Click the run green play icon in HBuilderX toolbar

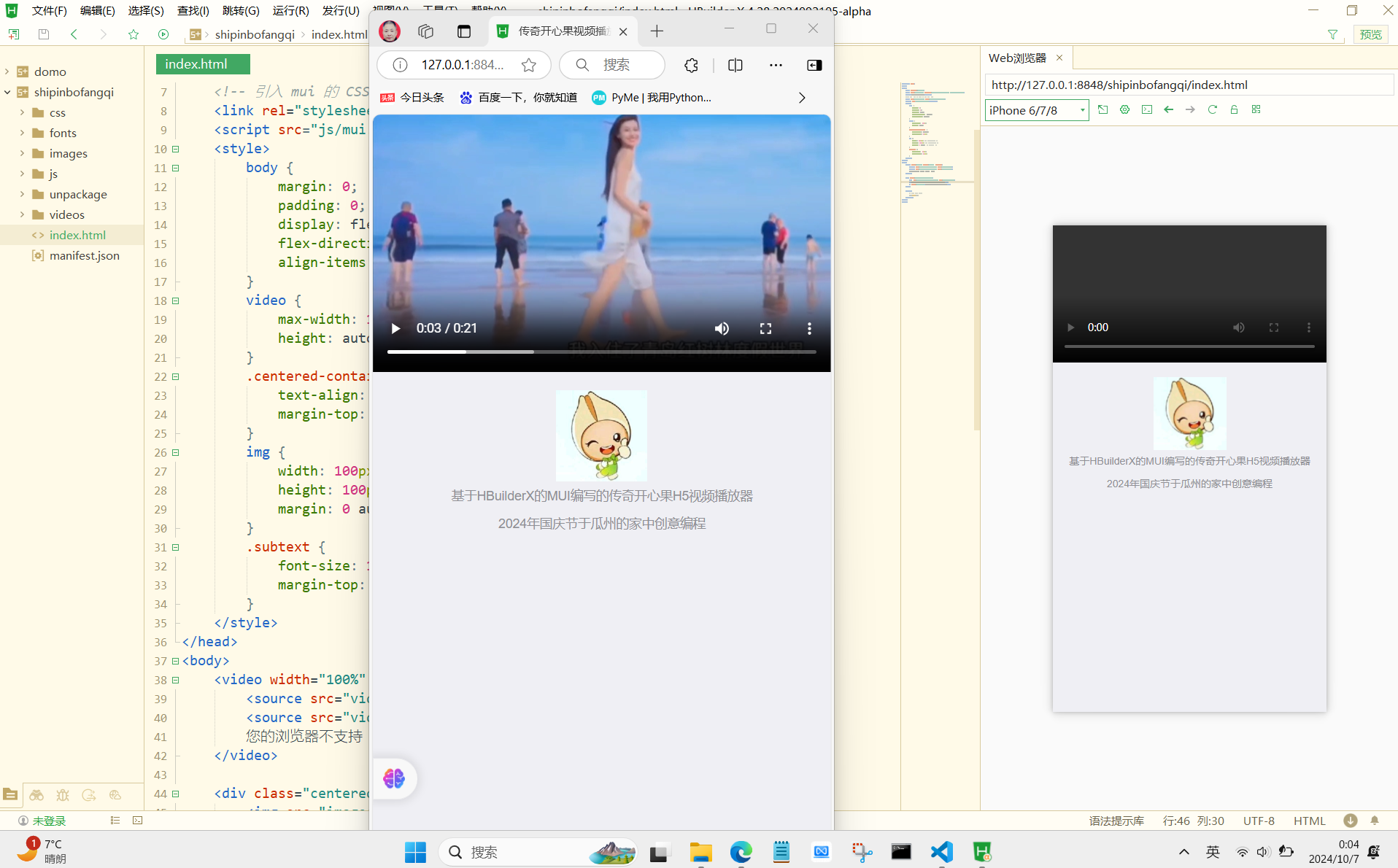[163, 34]
